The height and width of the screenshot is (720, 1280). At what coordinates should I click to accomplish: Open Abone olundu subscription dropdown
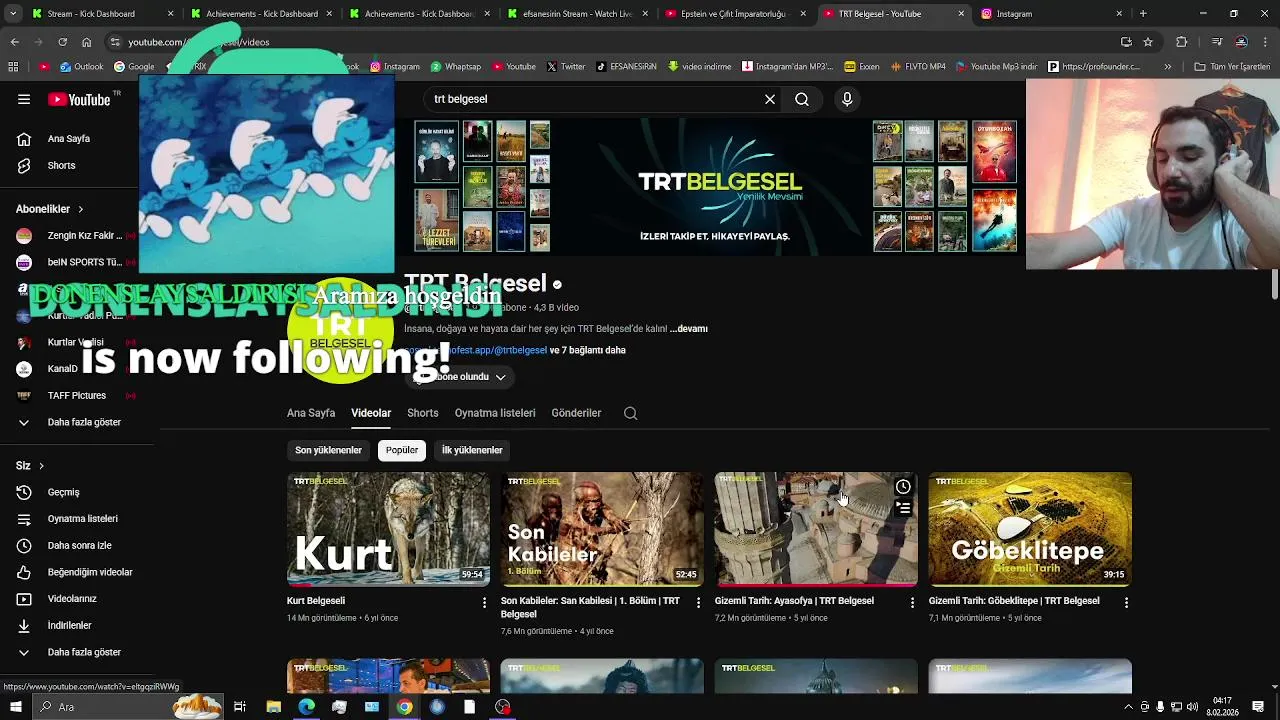coord(461,377)
